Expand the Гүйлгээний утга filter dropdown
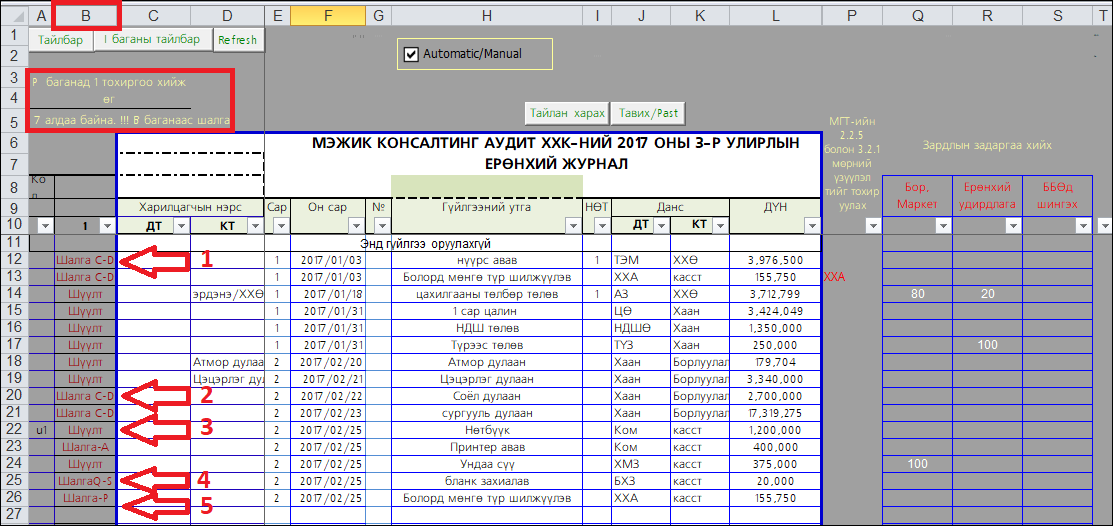Viewport: 1113px width, 526px height. pos(571,226)
